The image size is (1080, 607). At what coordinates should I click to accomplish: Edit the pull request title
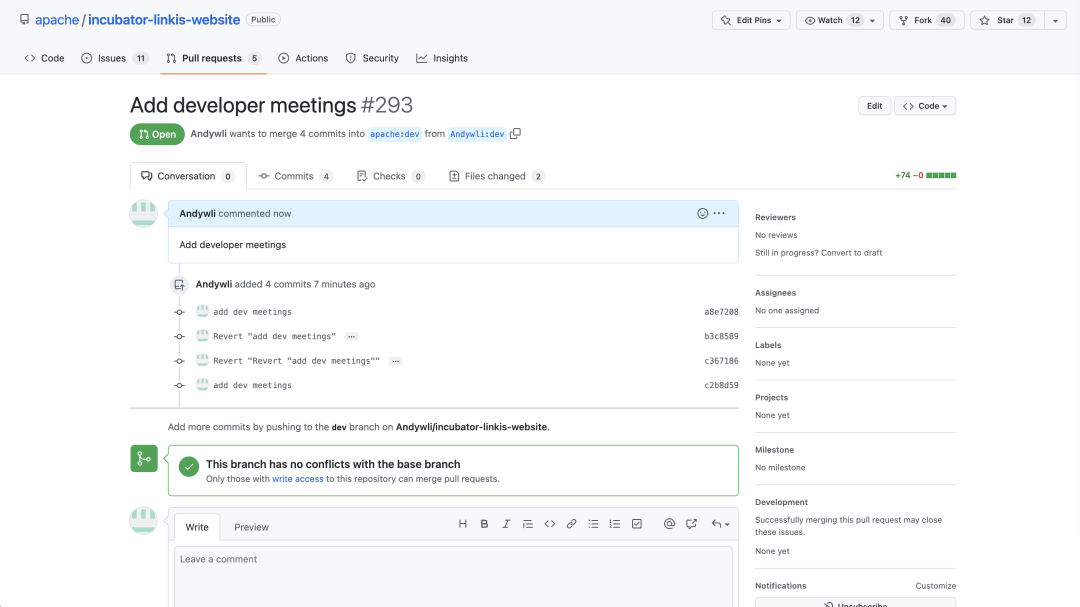(874, 106)
